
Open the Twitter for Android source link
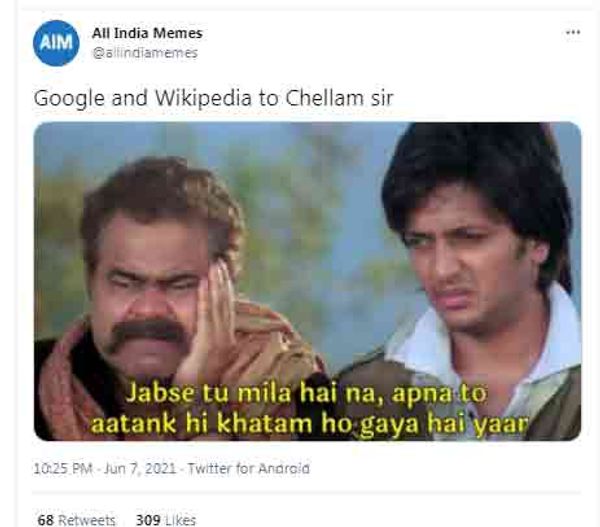coord(248,468)
